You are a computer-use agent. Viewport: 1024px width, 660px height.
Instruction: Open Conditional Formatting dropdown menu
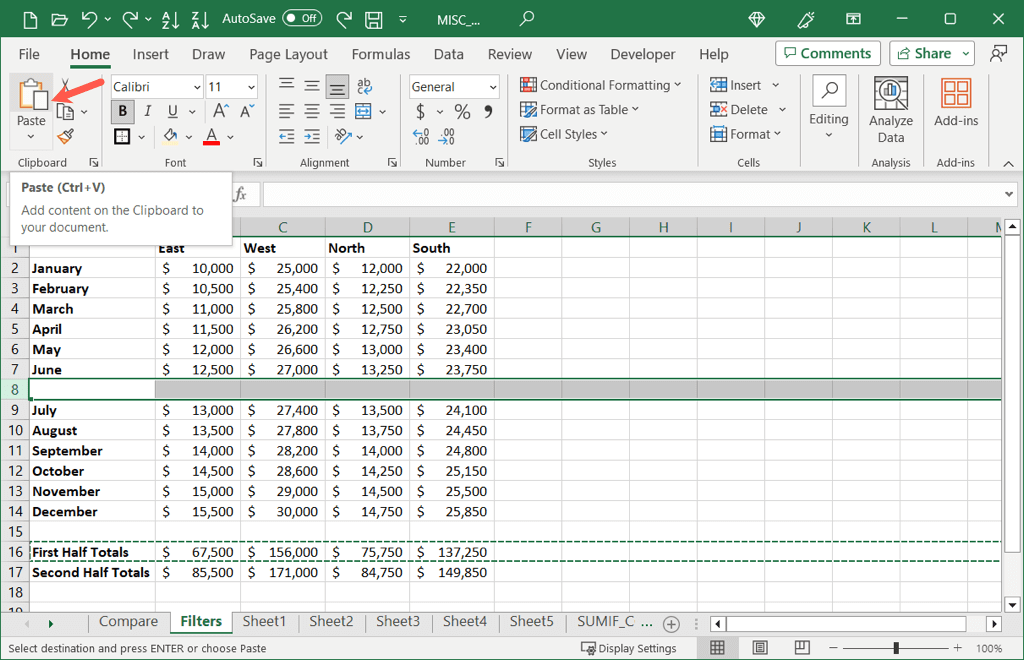tap(601, 85)
